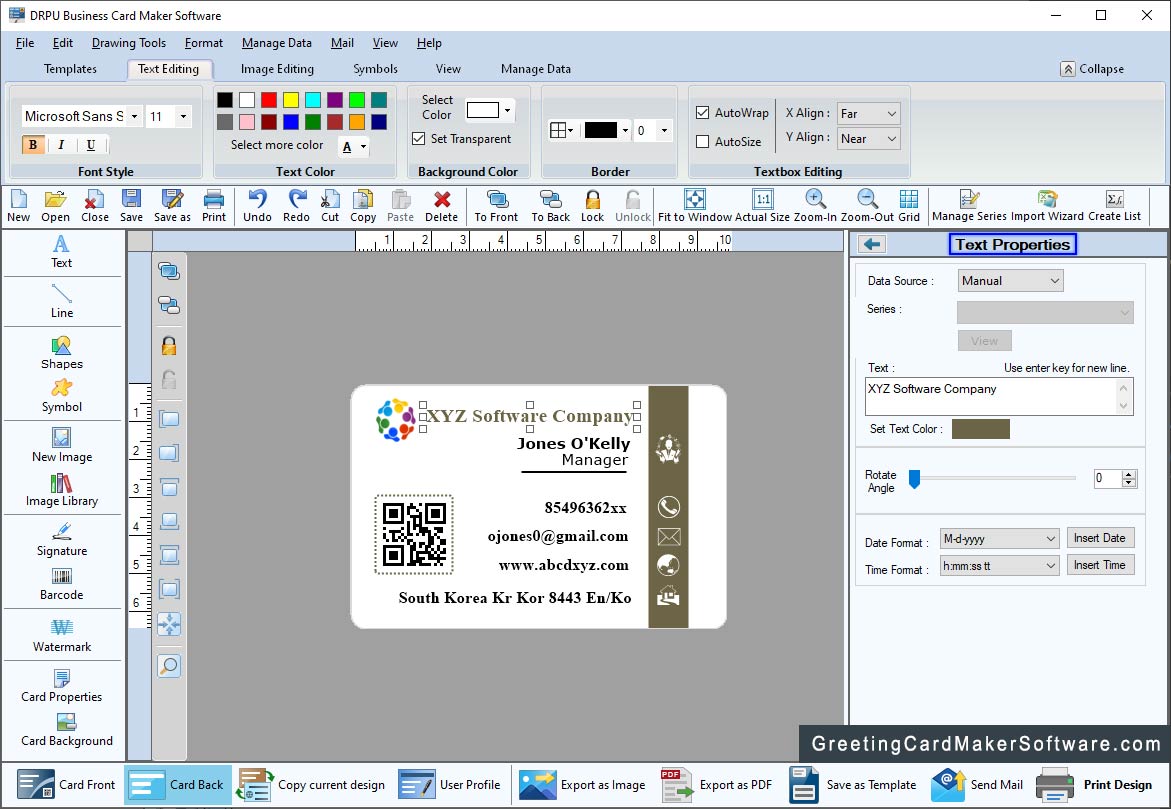Viewport: 1171px width, 809px height.
Task: Open the font name dropdown
Action: click(134, 116)
